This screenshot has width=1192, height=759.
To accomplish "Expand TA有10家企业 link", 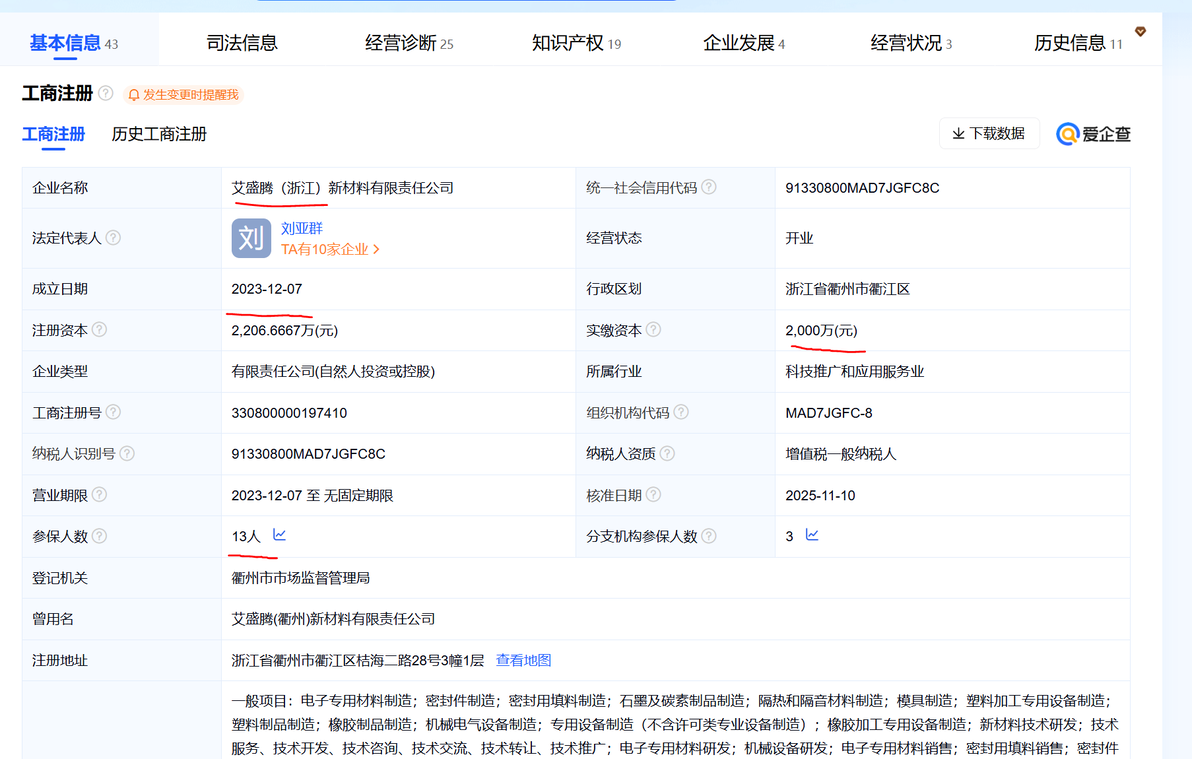I will (330, 249).
